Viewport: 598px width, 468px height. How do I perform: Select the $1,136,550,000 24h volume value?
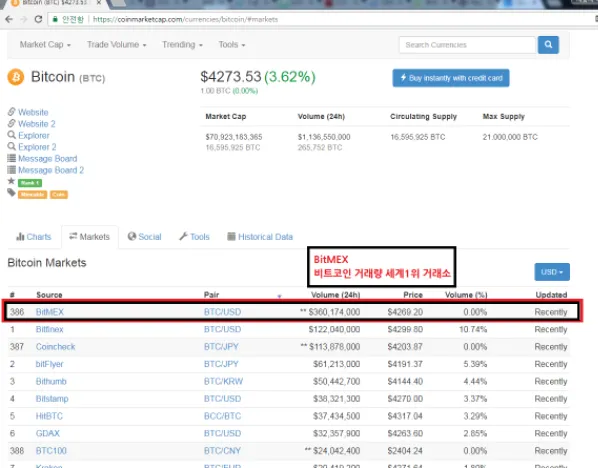(324, 137)
